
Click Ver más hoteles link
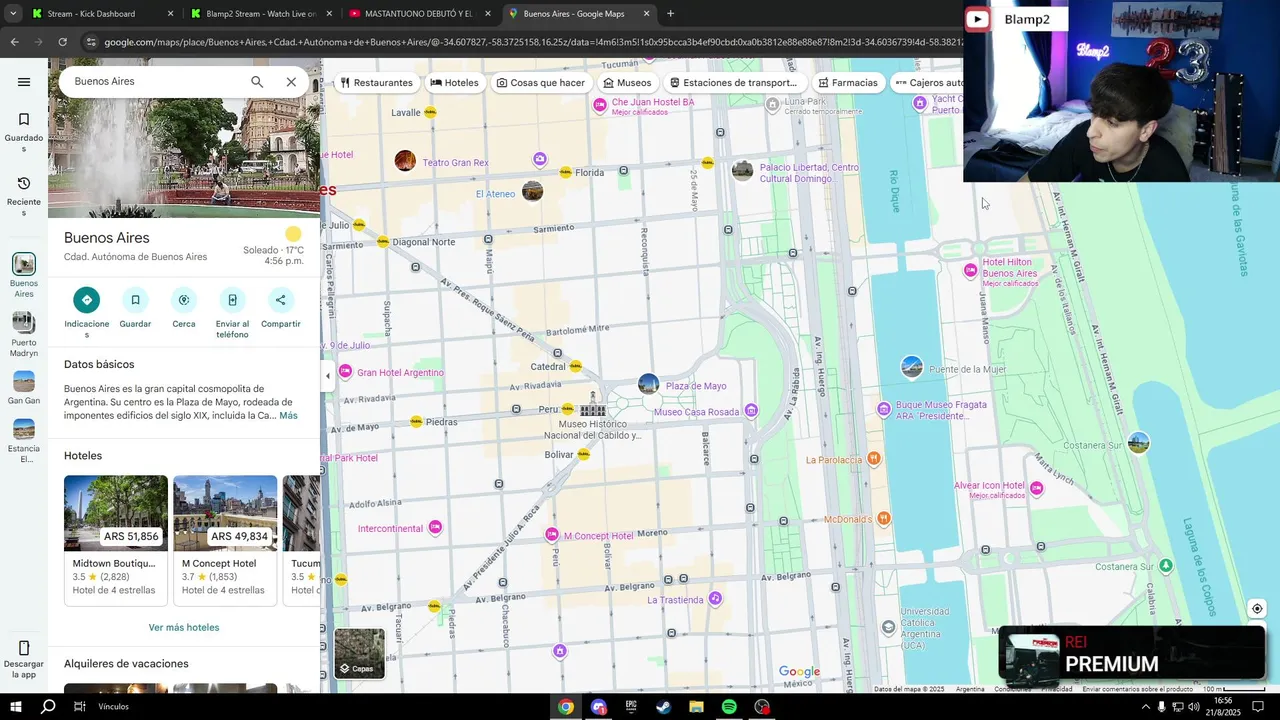(x=184, y=627)
